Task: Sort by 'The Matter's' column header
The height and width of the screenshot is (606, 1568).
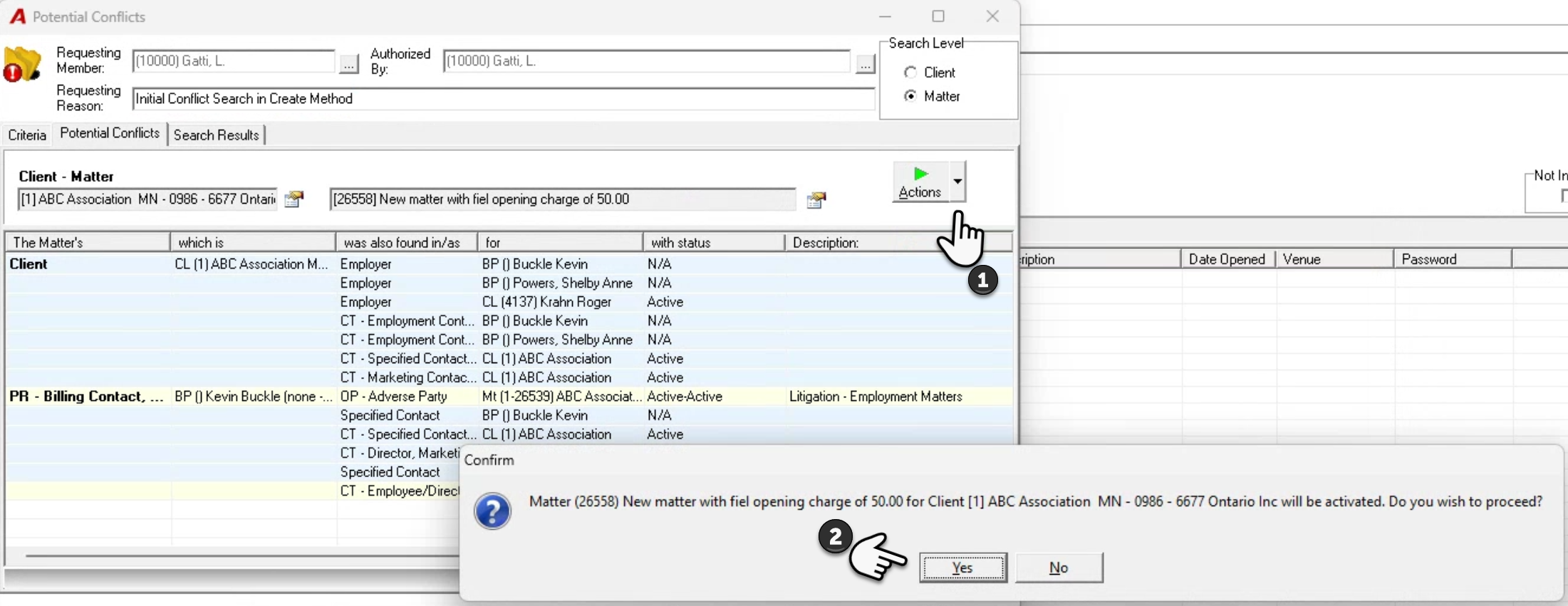Action: tap(88, 243)
